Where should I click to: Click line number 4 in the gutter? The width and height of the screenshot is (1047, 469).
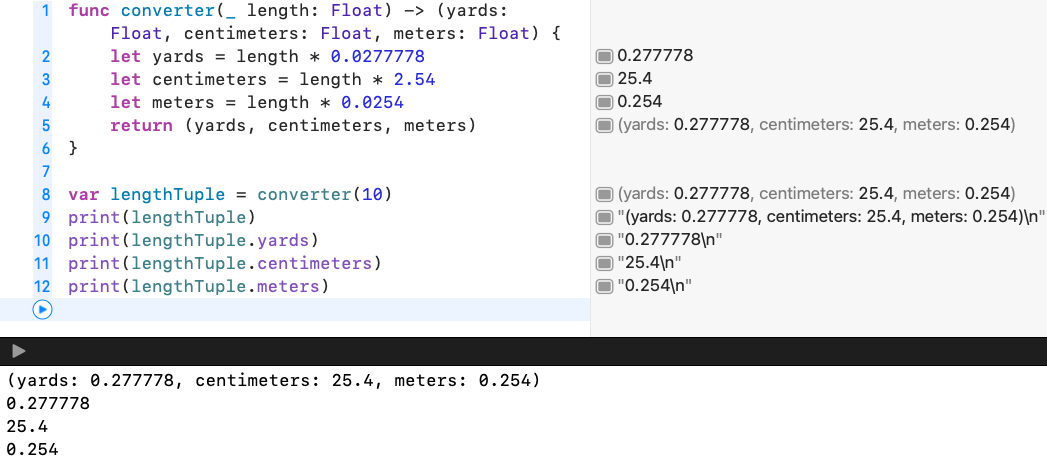pyautogui.click(x=45, y=102)
